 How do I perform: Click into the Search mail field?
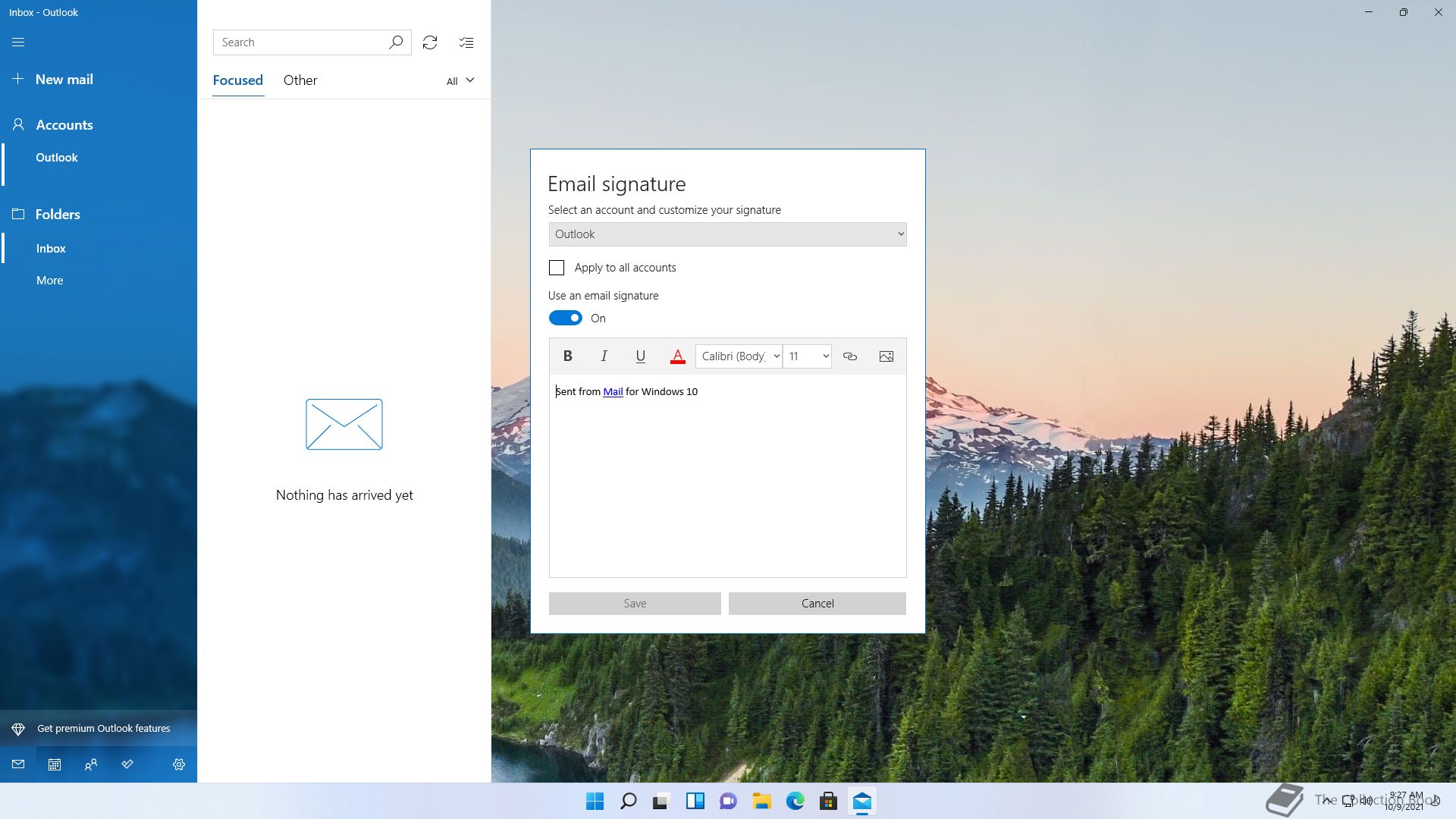tap(301, 42)
